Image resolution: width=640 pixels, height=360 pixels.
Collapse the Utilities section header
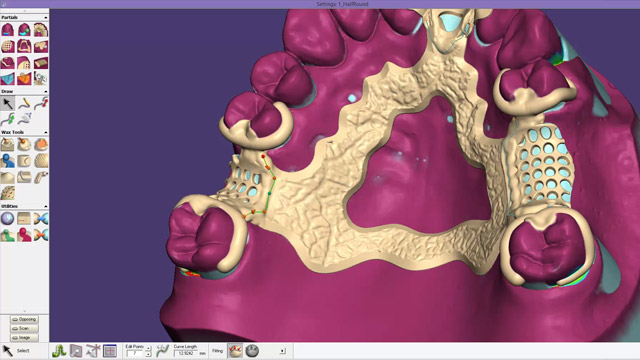tap(46, 206)
